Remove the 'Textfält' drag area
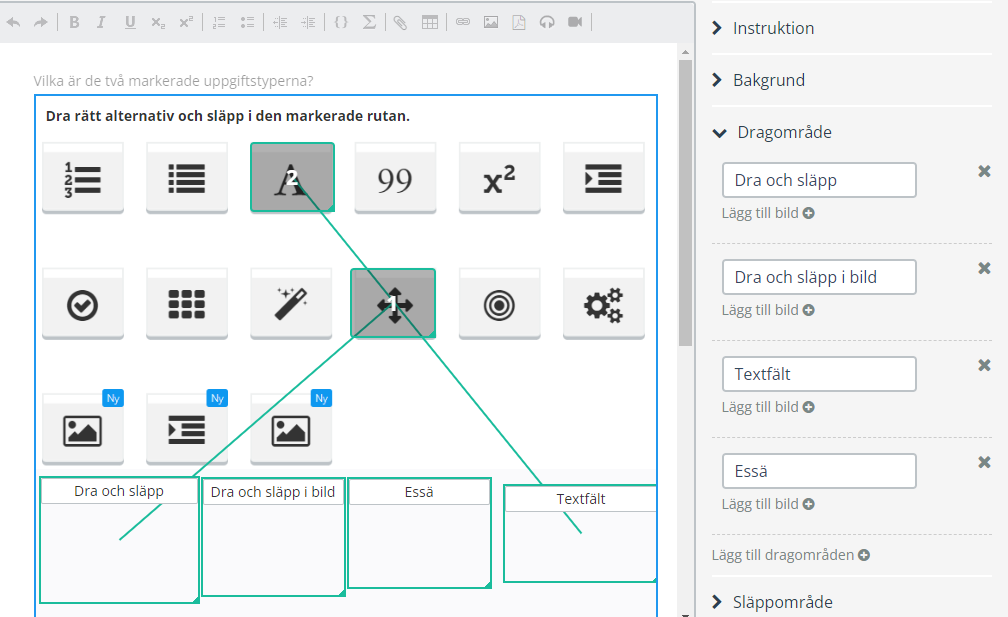Viewport: 1008px width, 617px height. [984, 365]
